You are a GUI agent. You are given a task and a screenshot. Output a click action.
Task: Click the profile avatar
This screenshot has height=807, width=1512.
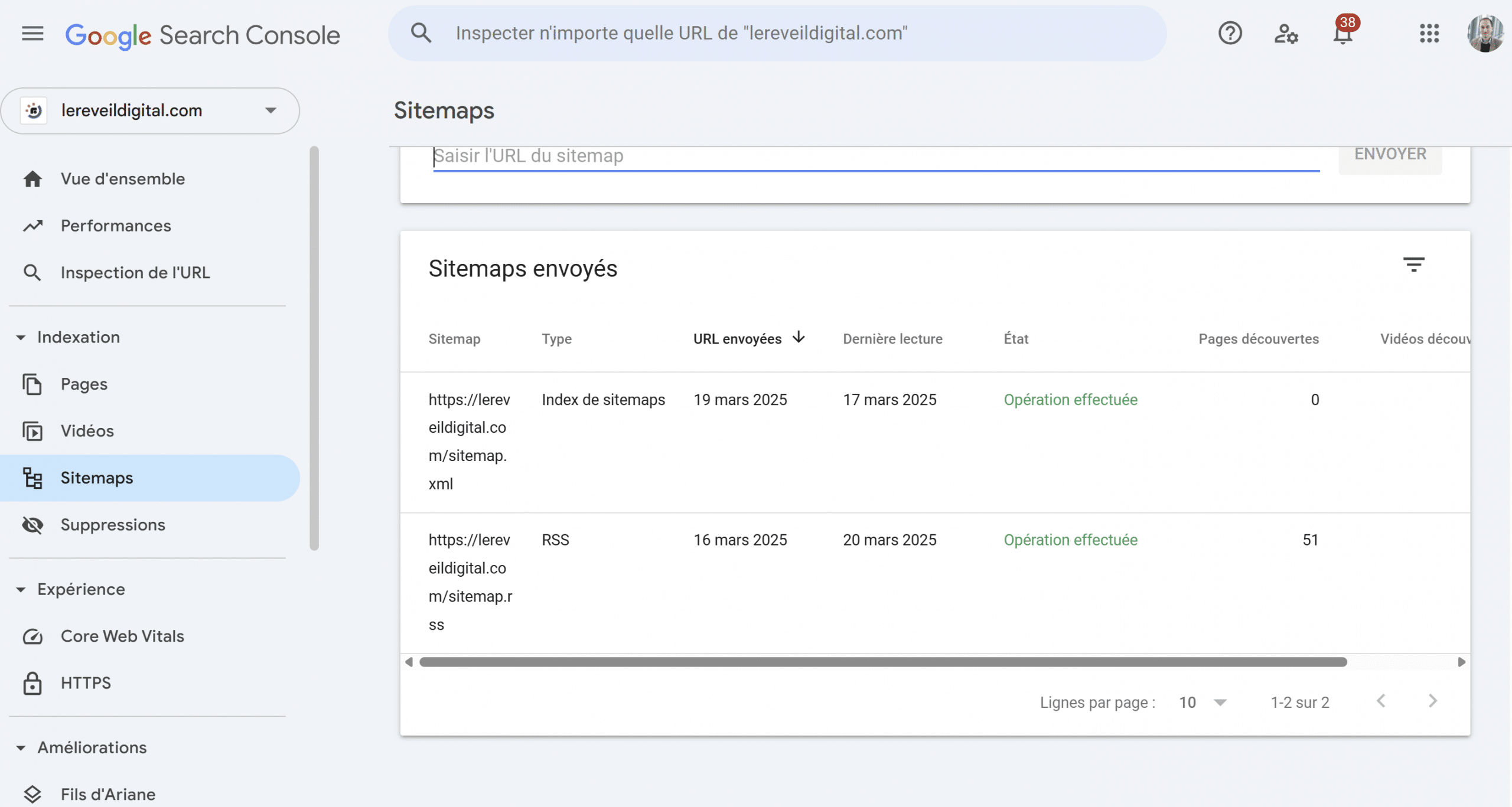pos(1487,34)
